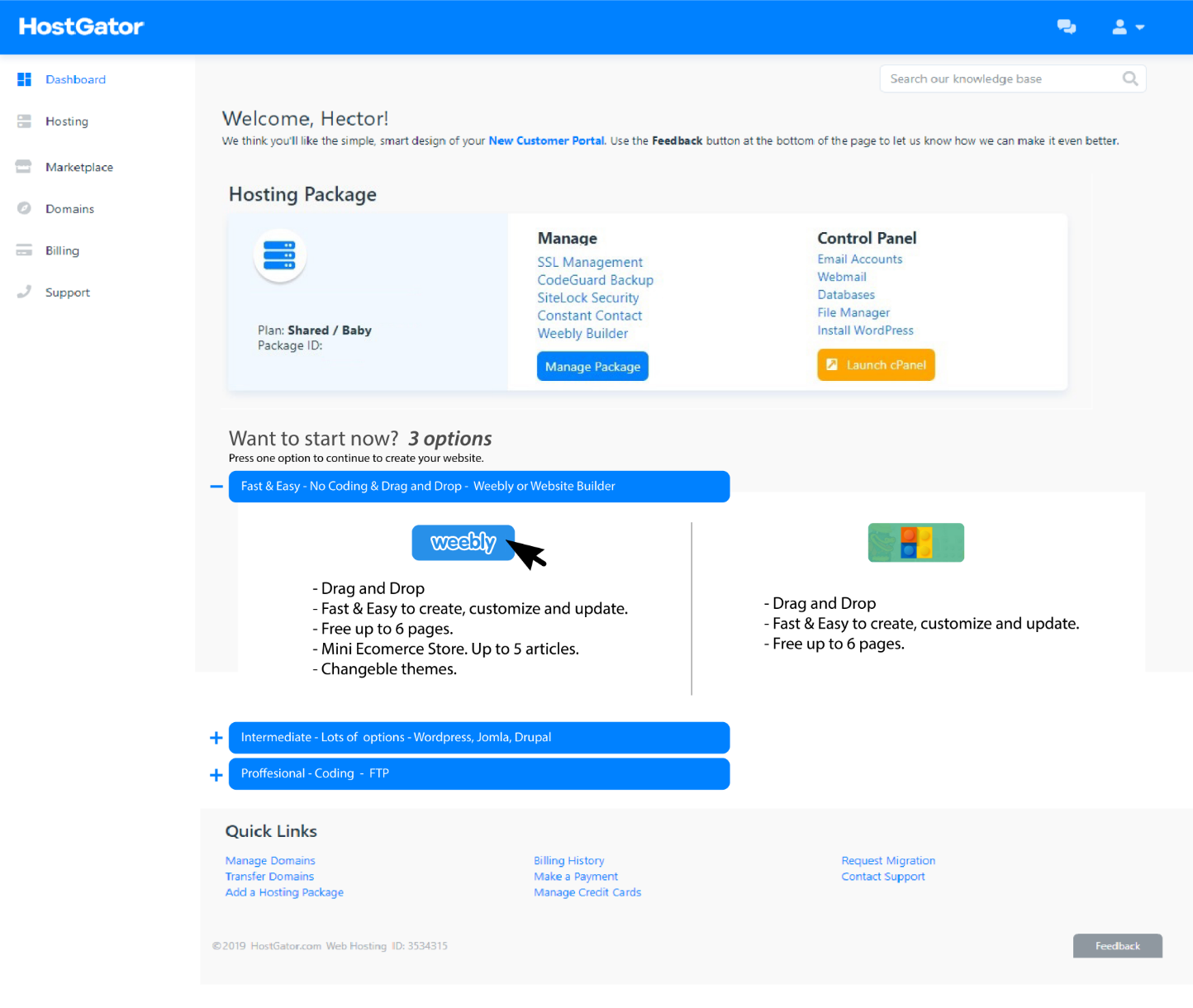The width and height of the screenshot is (1193, 1008).
Task: Open SSL Management link
Action: [590, 262]
